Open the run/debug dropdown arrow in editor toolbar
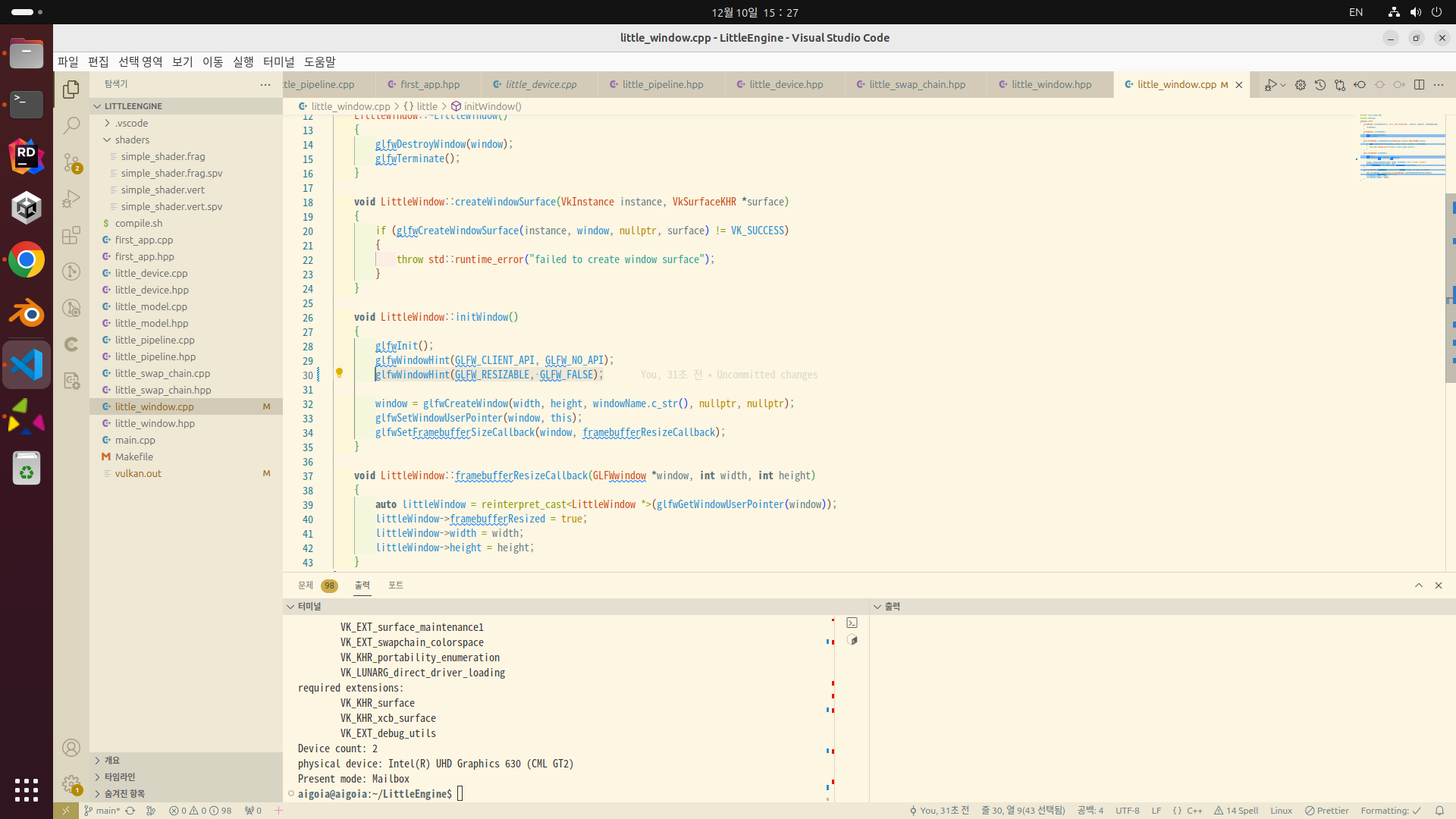This screenshot has height=819, width=1456. [1283, 85]
